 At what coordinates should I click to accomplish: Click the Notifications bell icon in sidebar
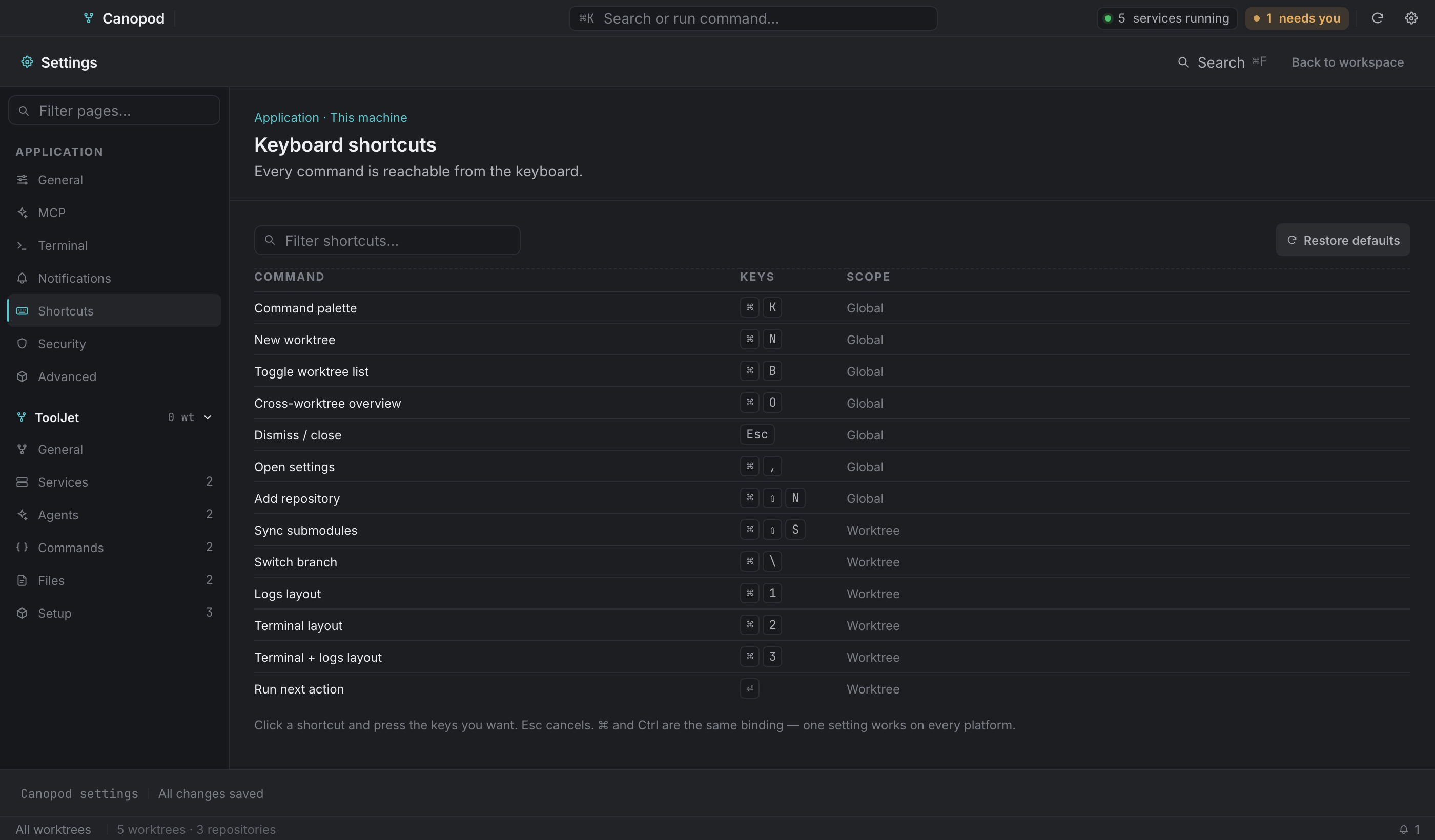[x=22, y=278]
